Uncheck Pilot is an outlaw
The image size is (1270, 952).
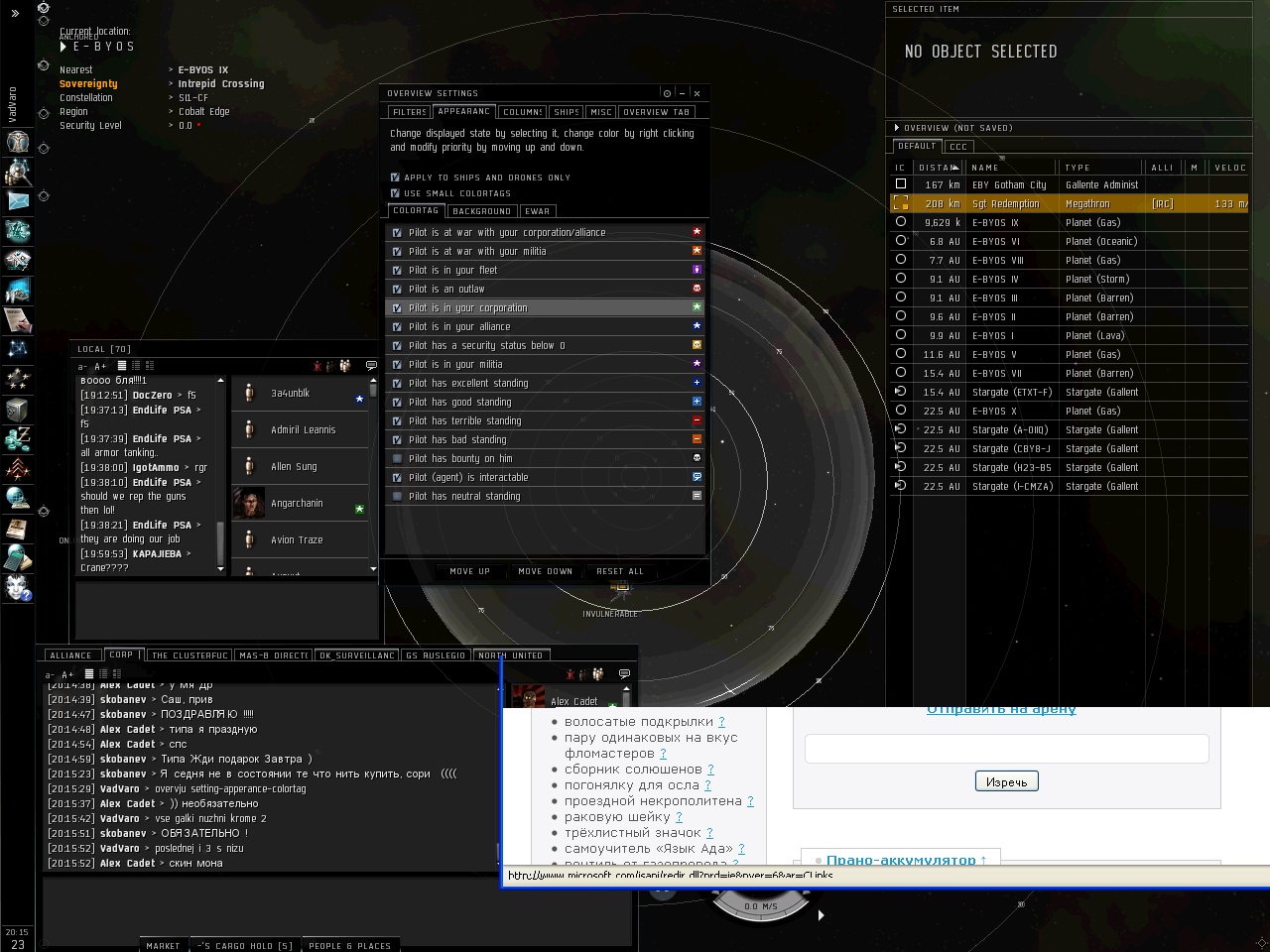397,289
